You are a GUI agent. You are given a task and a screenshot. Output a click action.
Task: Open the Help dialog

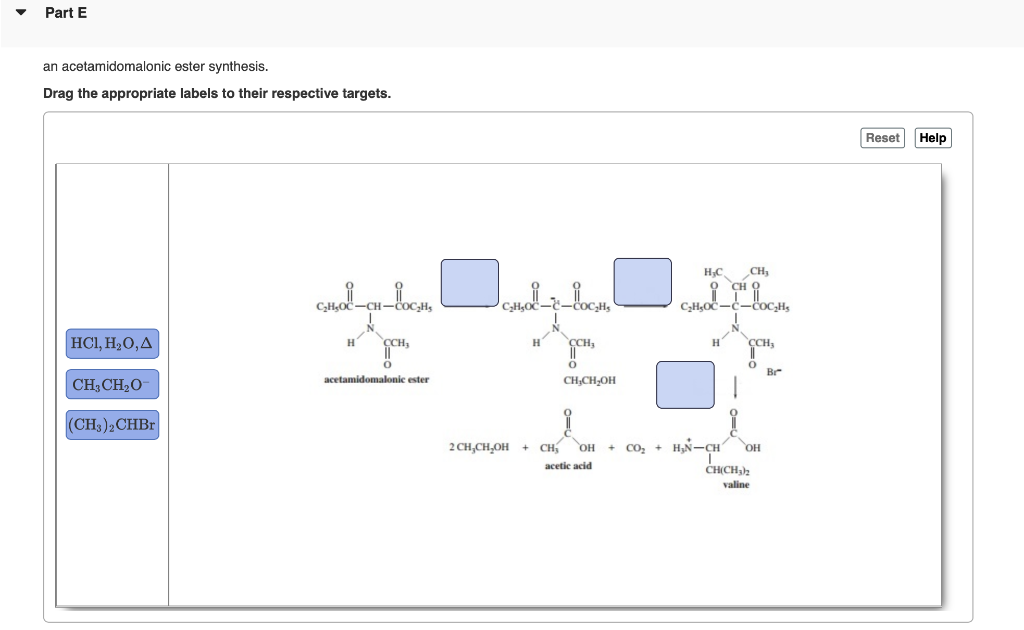[x=932, y=137]
